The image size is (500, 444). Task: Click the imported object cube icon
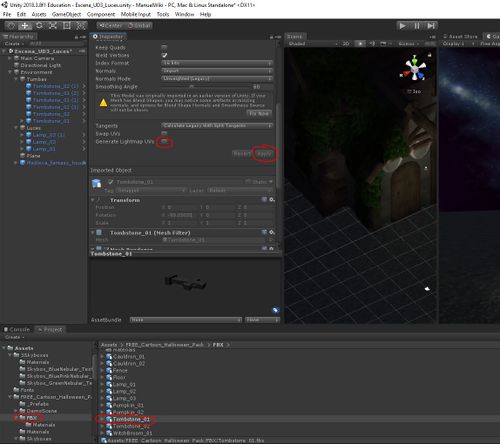[97, 183]
